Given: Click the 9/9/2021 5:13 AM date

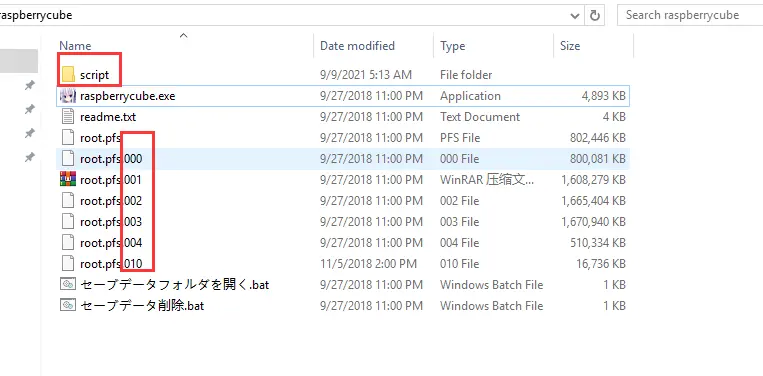Looking at the screenshot, I should click(x=366, y=75).
